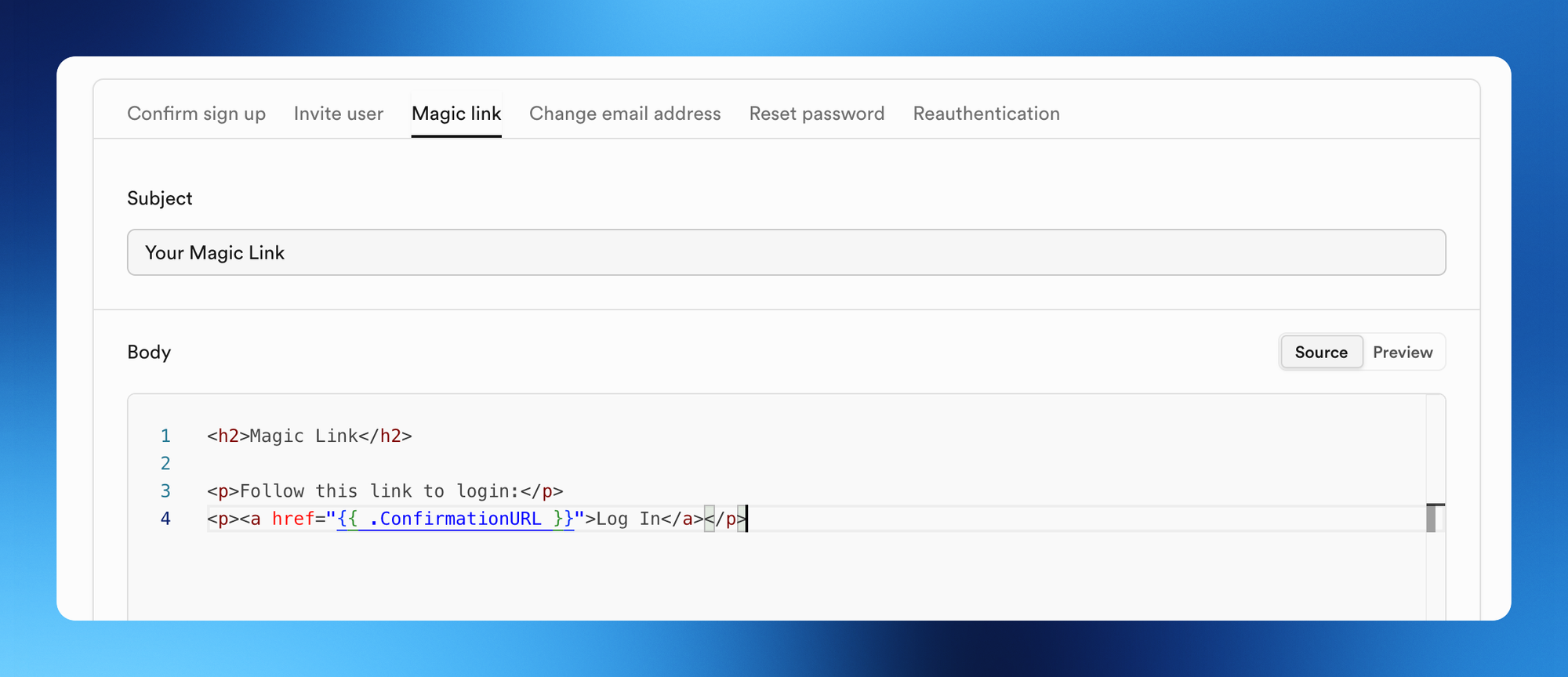Open the Invite user tab
The image size is (1568, 677).
tap(338, 114)
